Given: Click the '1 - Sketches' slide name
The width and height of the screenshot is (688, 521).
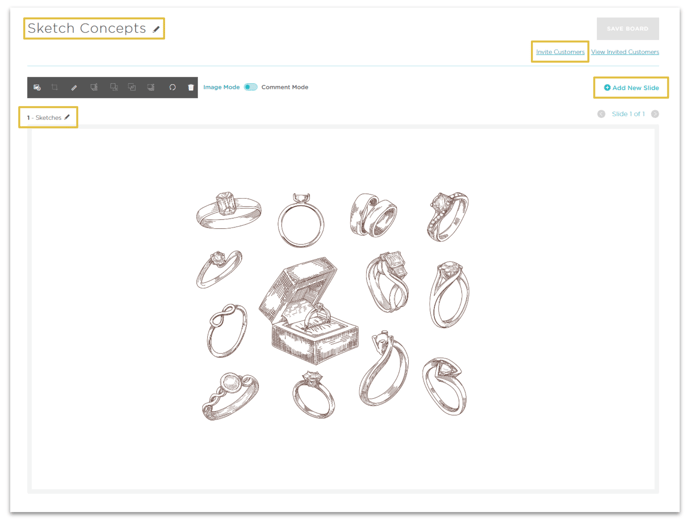Looking at the screenshot, I should [44, 118].
